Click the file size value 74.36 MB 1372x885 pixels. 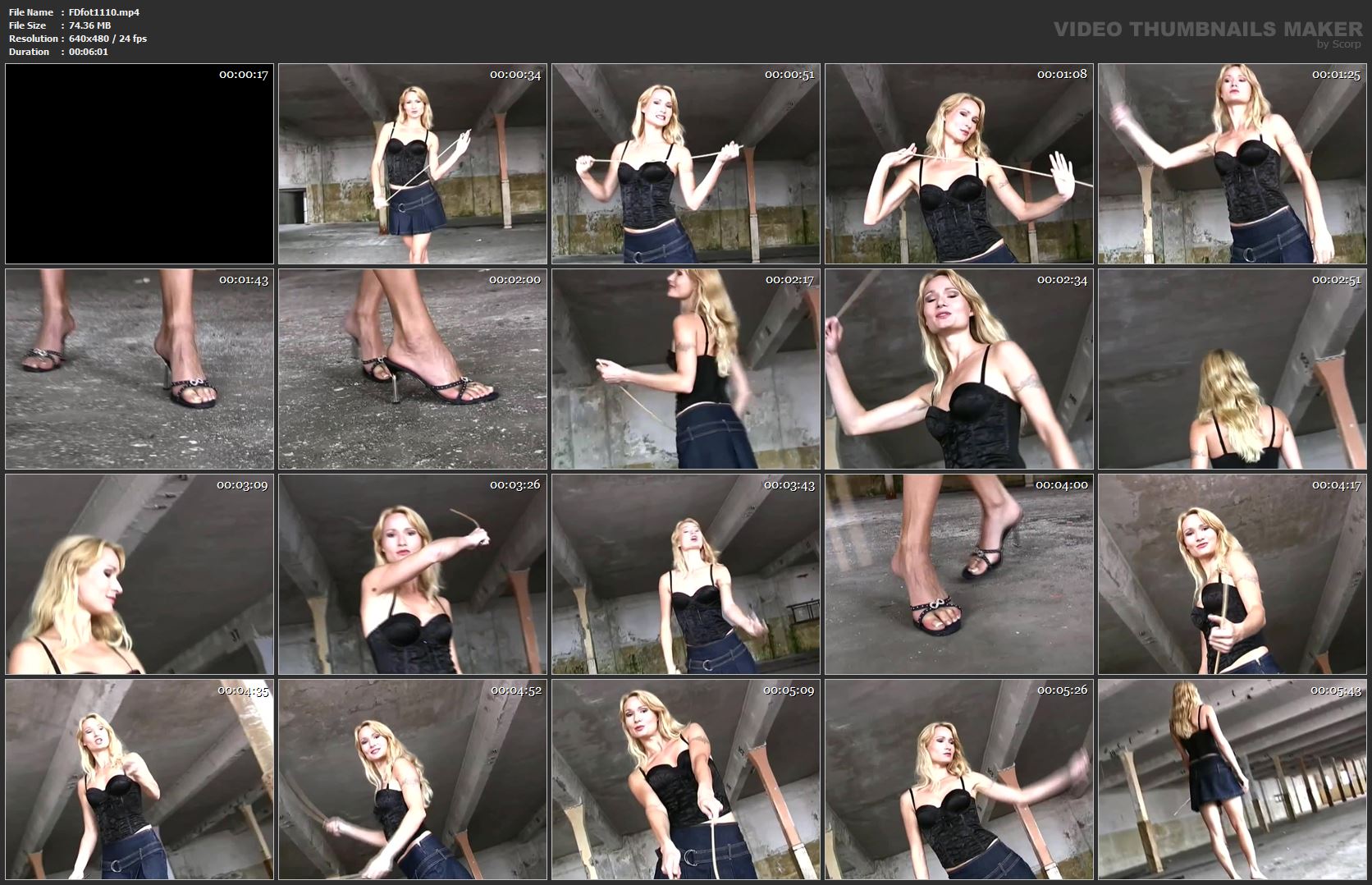89,25
